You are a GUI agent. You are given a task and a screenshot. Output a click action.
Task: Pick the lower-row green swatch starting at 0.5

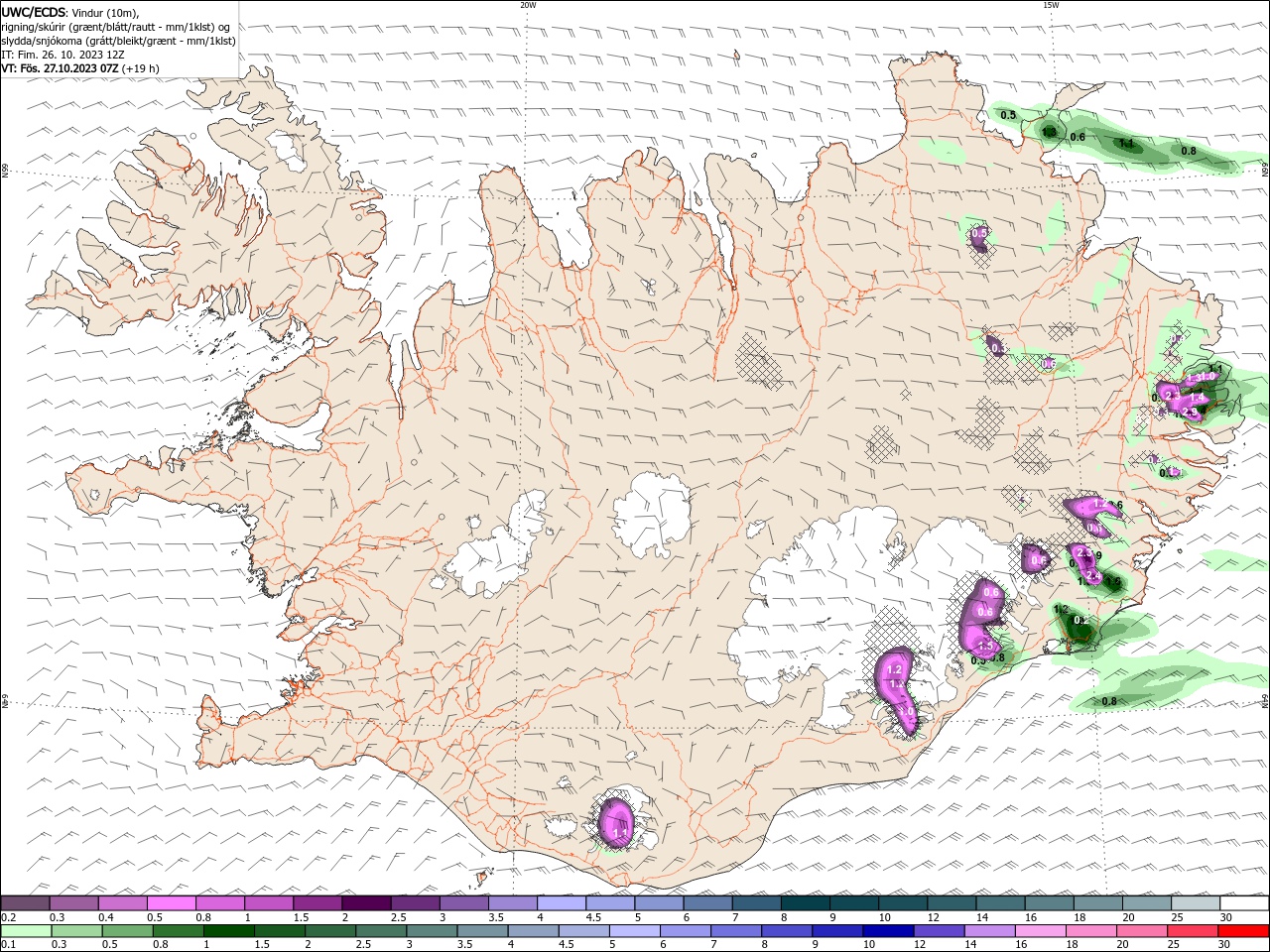(127, 931)
